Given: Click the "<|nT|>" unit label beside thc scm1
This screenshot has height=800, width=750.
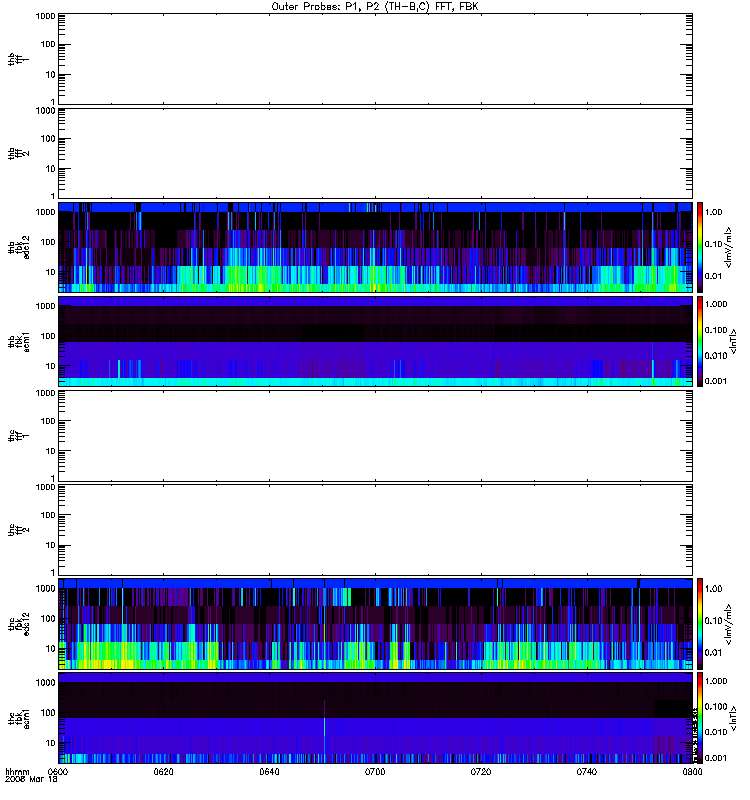Looking at the screenshot, I should click(733, 718).
